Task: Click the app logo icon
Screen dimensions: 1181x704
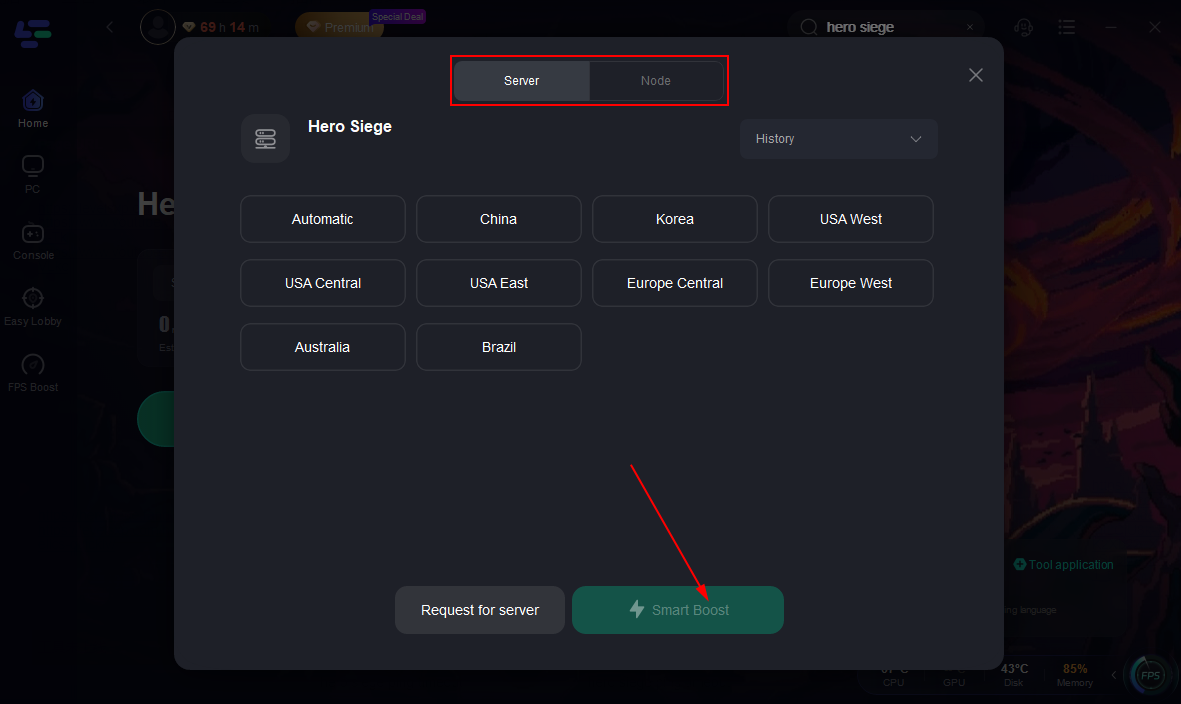Action: pyautogui.click(x=33, y=33)
